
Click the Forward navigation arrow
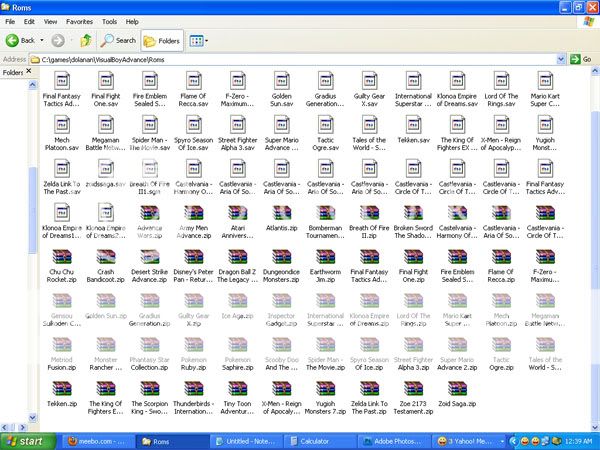coord(58,40)
